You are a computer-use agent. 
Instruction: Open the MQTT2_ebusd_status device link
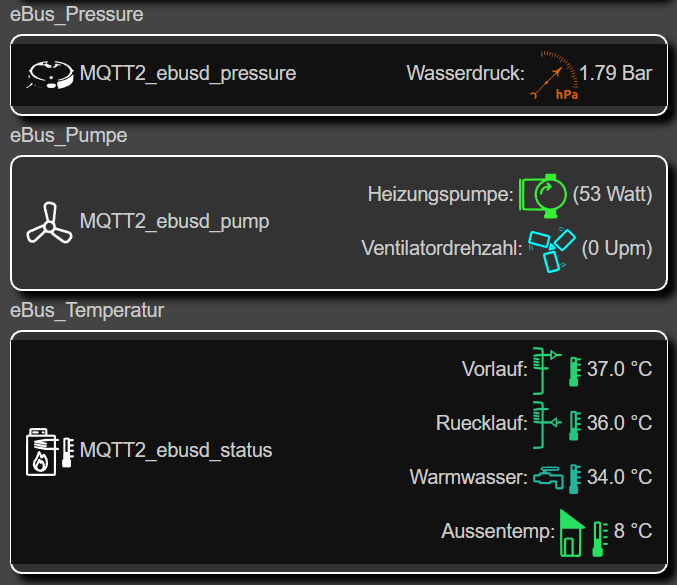coord(176,450)
